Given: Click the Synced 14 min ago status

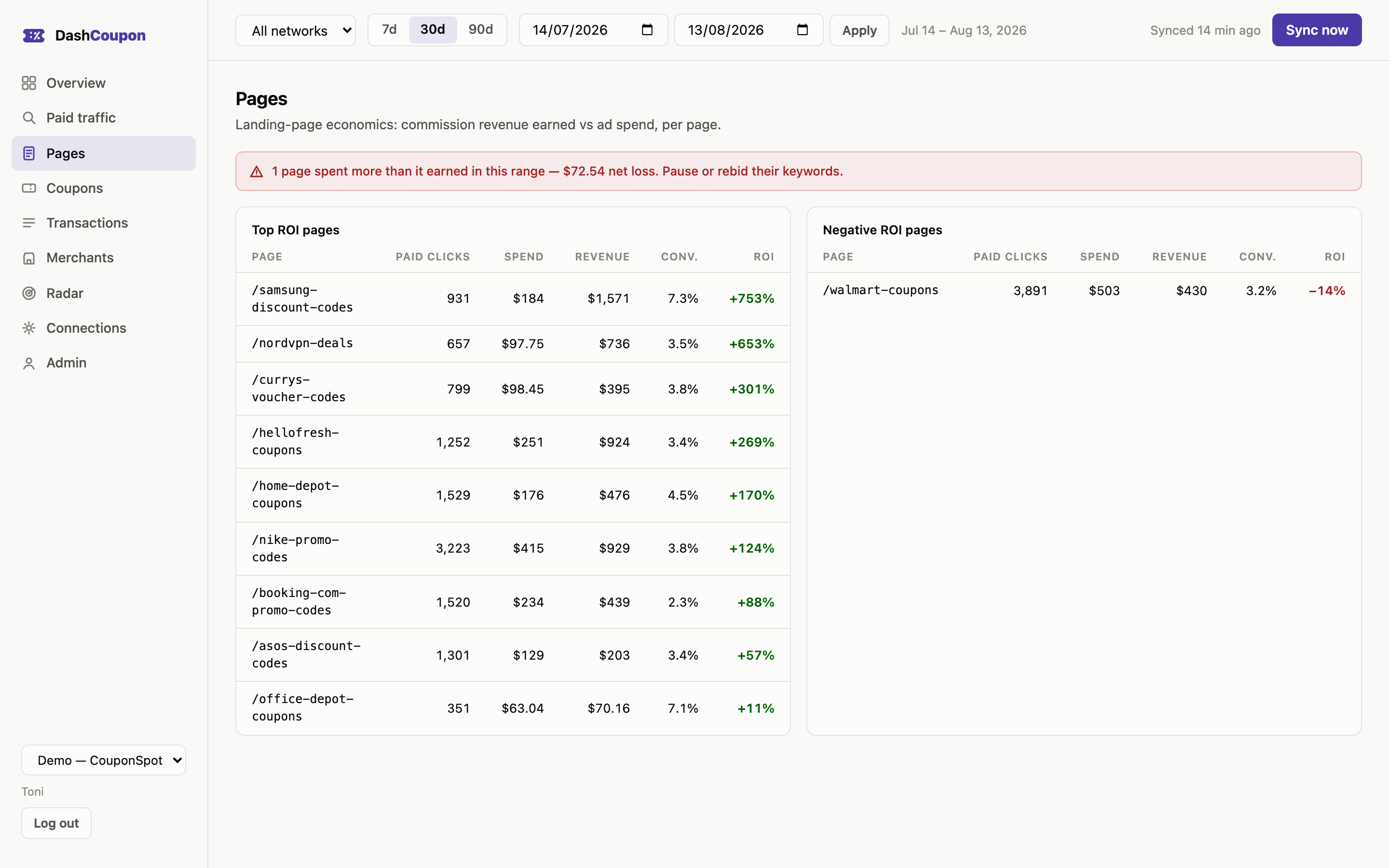Looking at the screenshot, I should [1205, 30].
